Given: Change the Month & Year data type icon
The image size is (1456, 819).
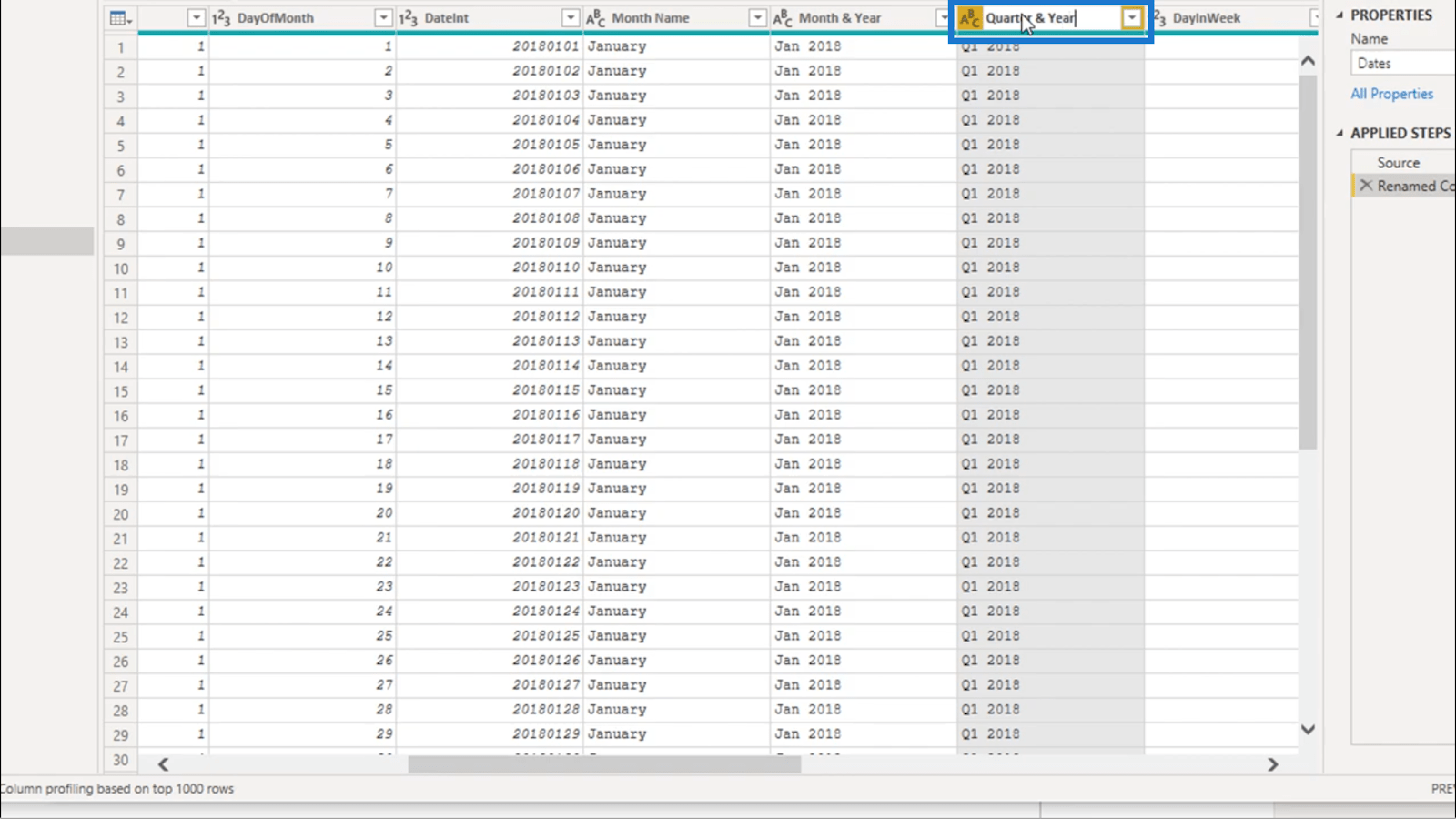Looking at the screenshot, I should click(783, 18).
